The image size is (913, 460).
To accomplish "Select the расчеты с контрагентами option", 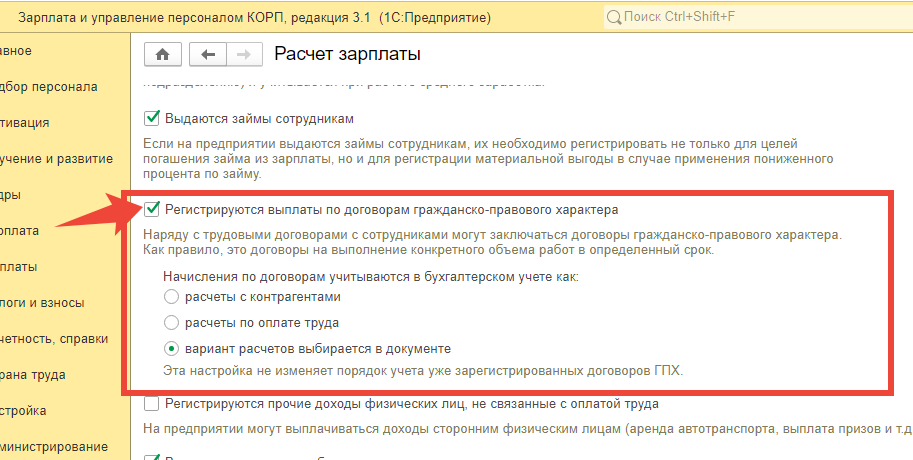I will pyautogui.click(x=171, y=297).
